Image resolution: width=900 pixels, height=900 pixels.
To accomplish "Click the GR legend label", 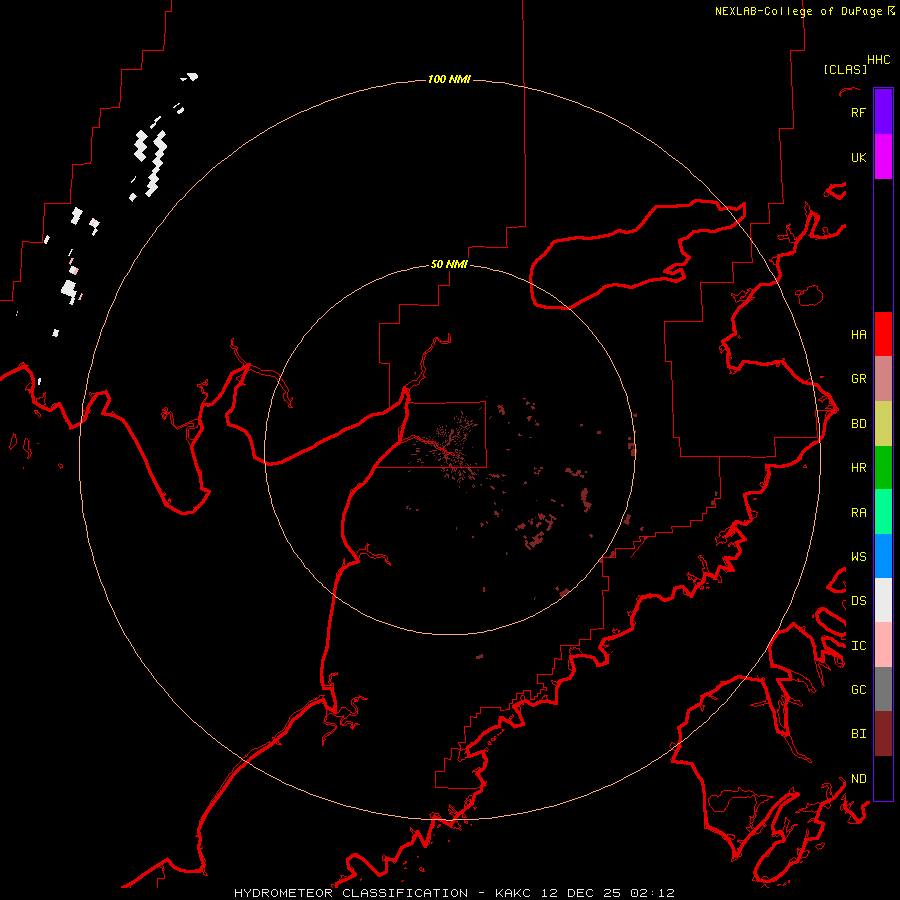I will pos(858,379).
